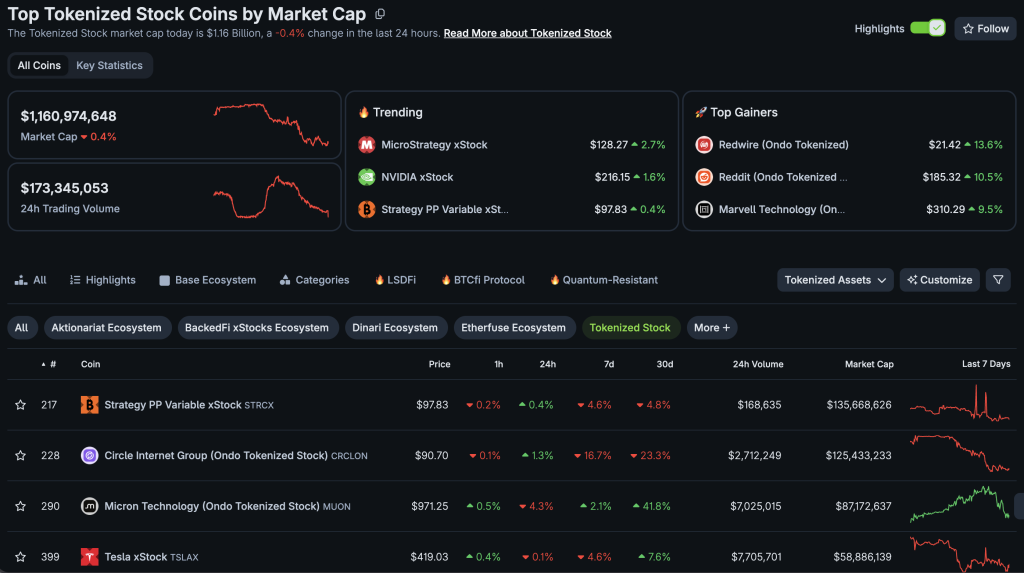Click the MicroStrategy xStock logo icon
The width and height of the screenshot is (1024, 573).
point(366,145)
